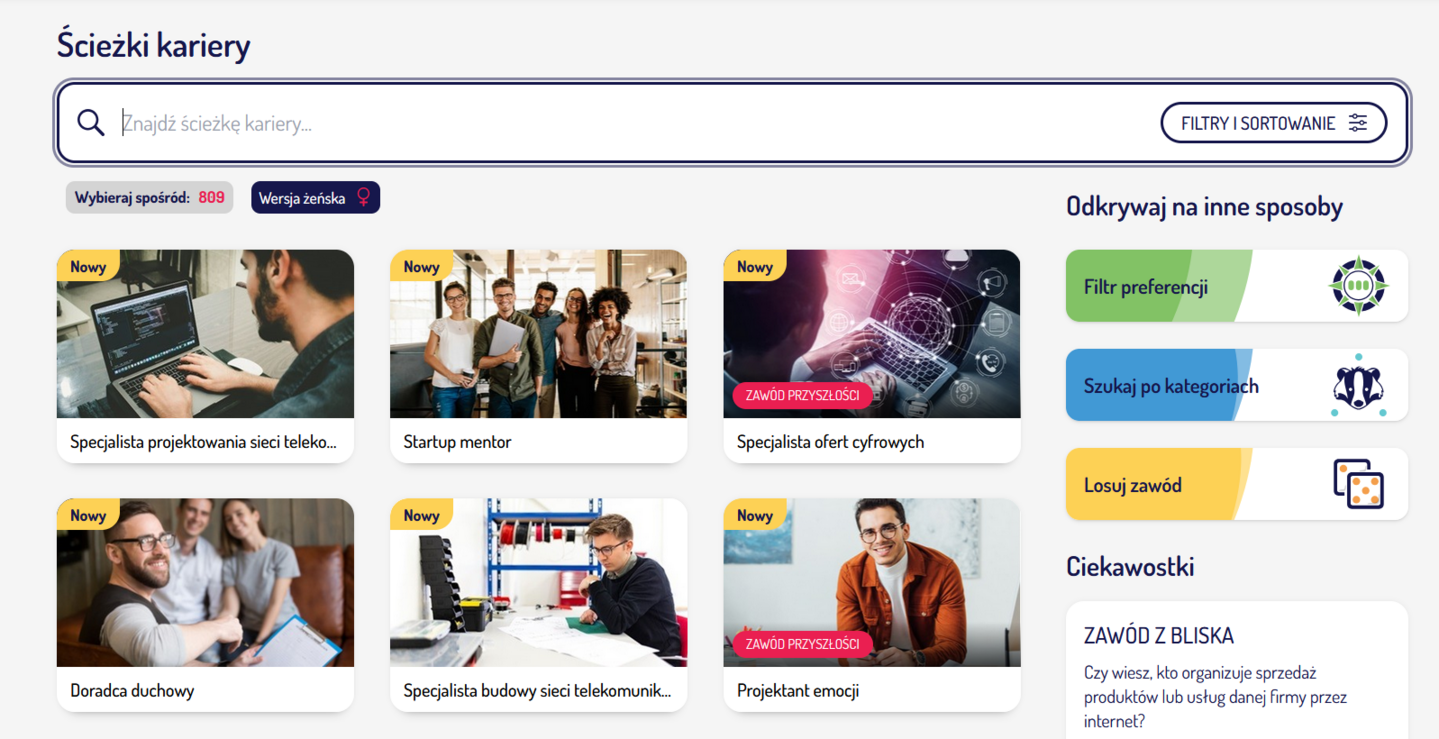Click the badger icon on category search
The height and width of the screenshot is (739, 1439).
coord(1358,386)
